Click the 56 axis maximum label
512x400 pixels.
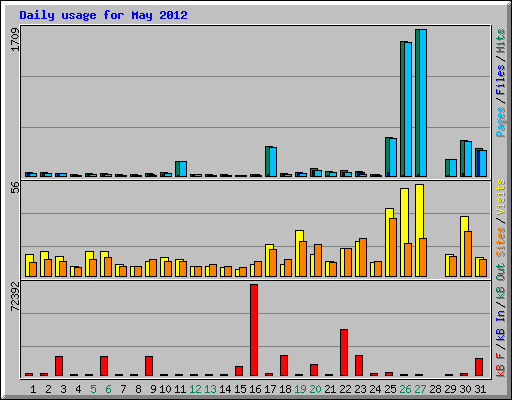click(15, 187)
